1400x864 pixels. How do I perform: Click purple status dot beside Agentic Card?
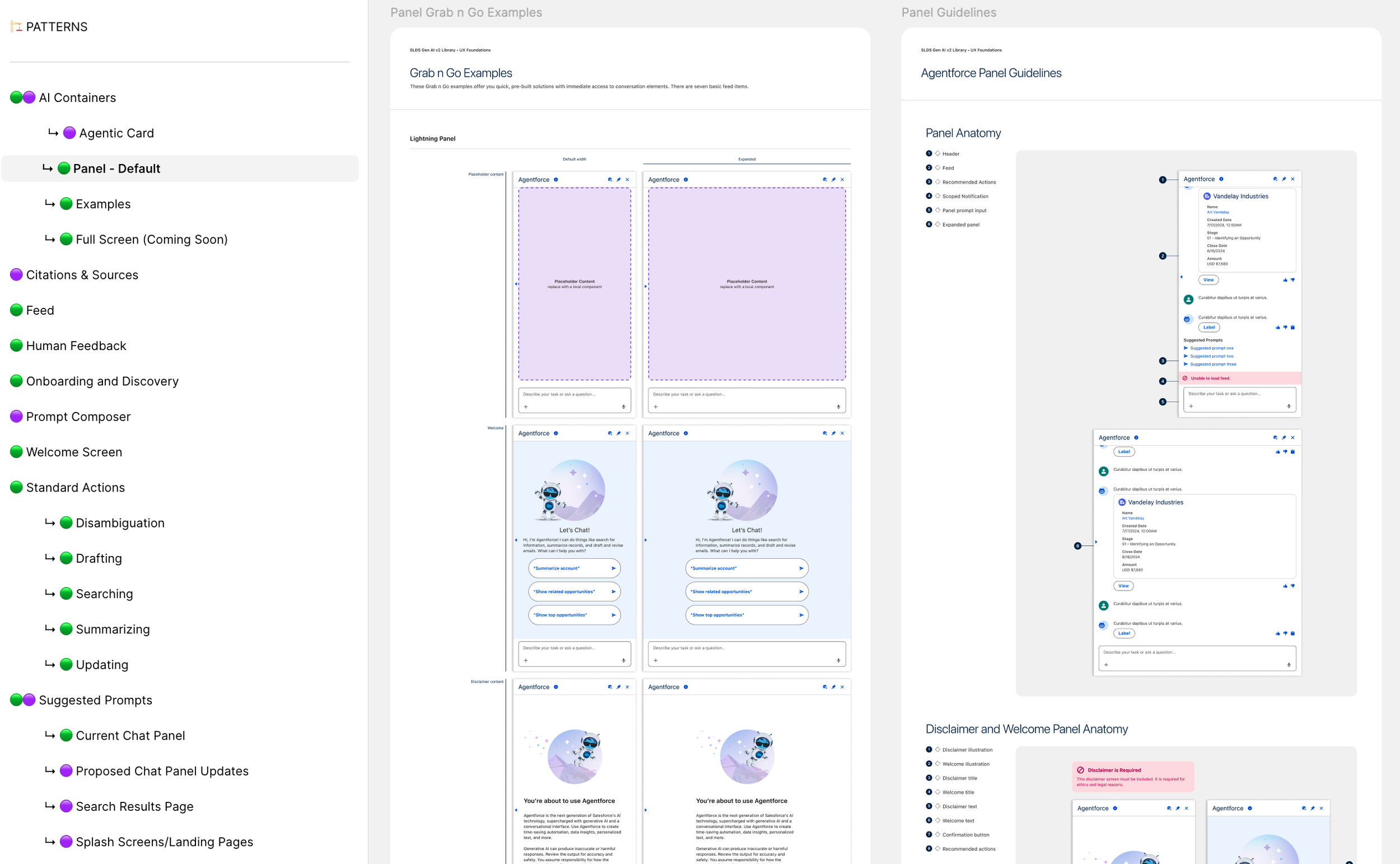click(69, 133)
